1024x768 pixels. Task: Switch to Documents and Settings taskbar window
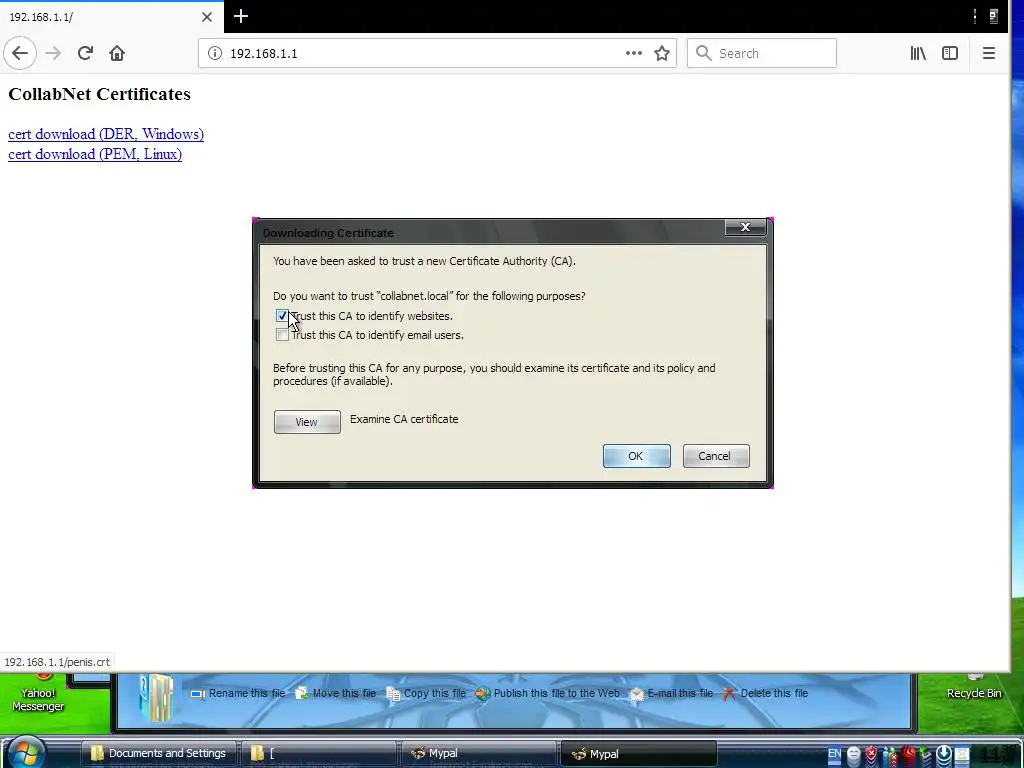159,754
